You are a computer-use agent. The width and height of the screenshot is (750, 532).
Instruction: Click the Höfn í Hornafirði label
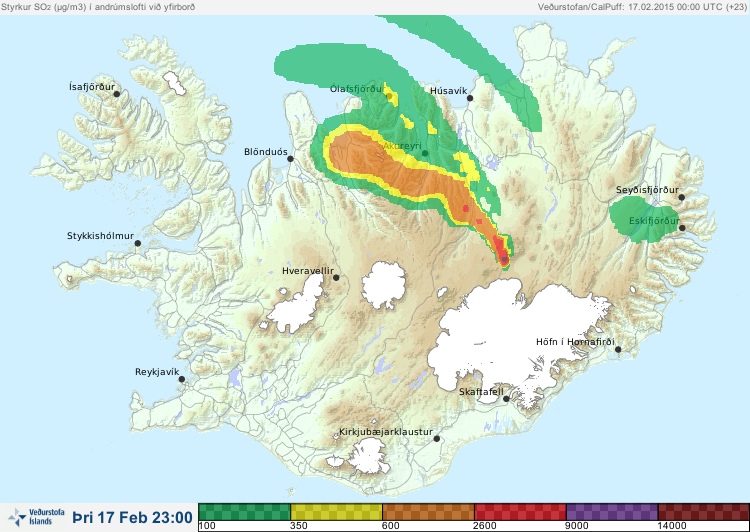click(575, 342)
